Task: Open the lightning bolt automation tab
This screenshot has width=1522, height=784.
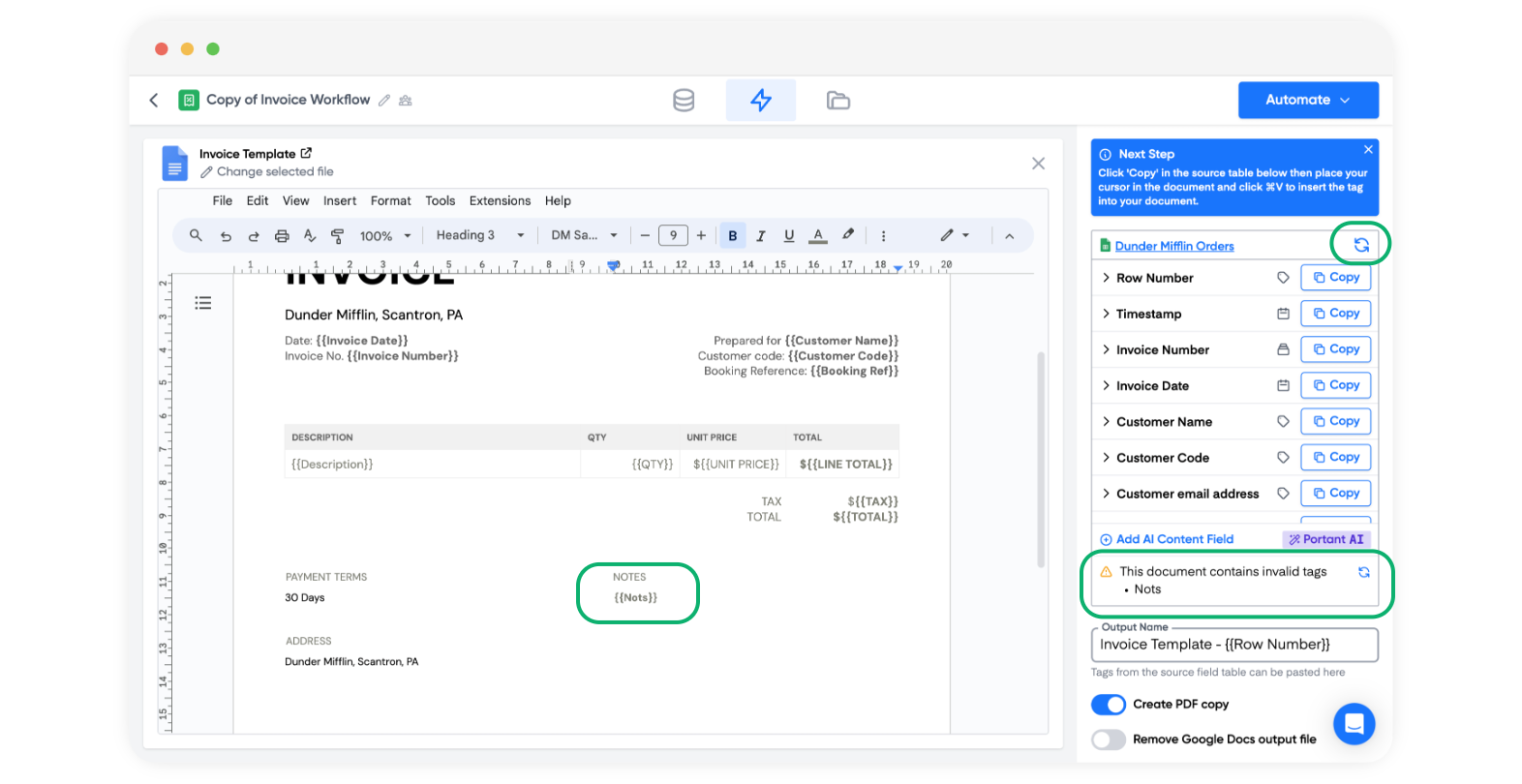Action: 761,101
